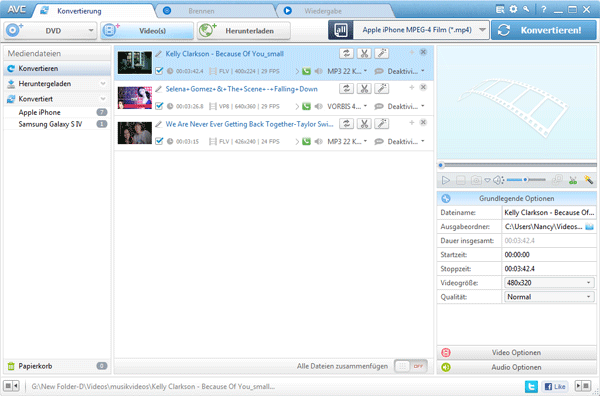Select Apple iPhone converted group
This screenshot has height=396, width=600.
pyautogui.click(x=57, y=112)
